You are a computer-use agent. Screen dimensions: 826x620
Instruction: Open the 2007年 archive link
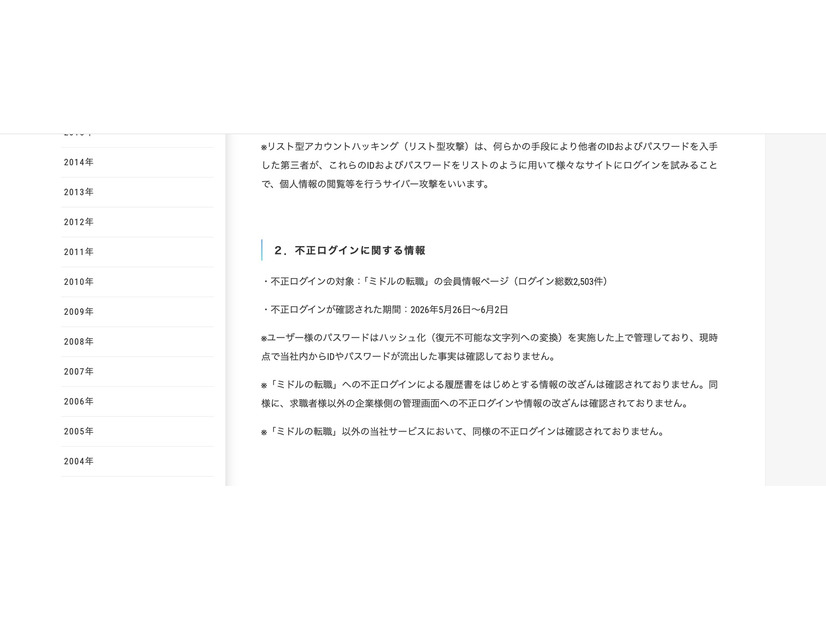(x=137, y=372)
